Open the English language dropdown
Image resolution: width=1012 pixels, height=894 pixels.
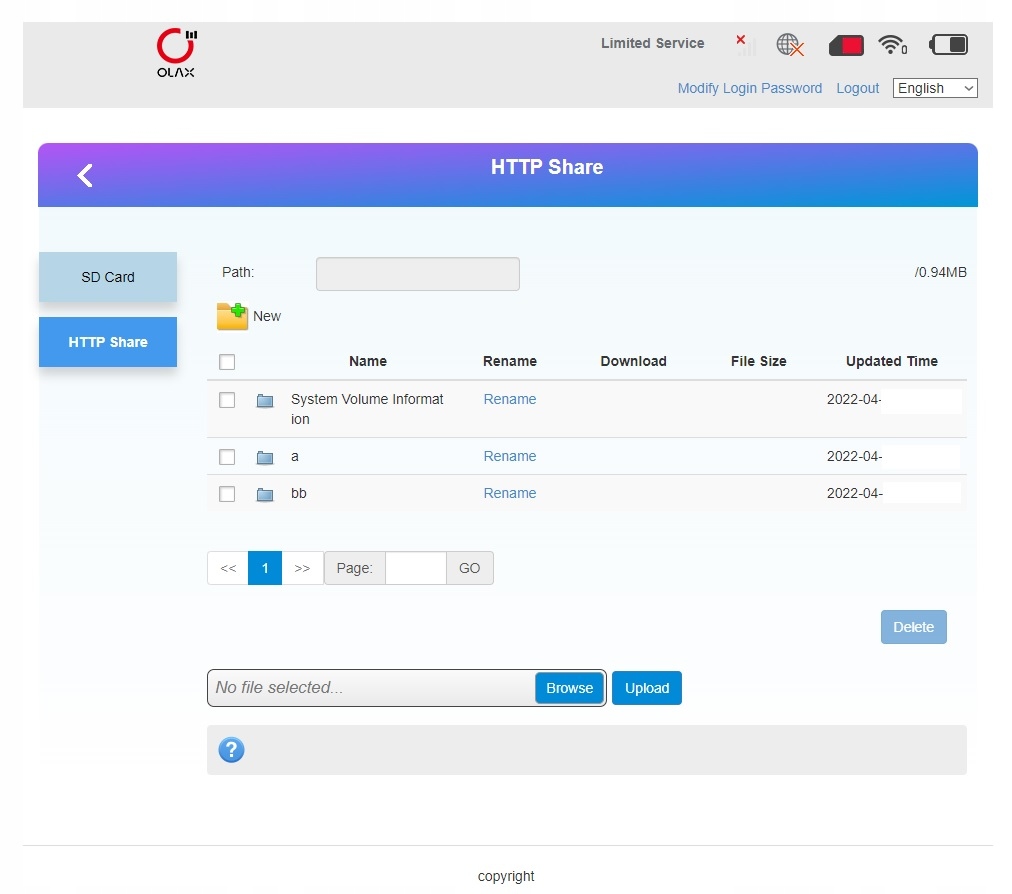coord(935,88)
